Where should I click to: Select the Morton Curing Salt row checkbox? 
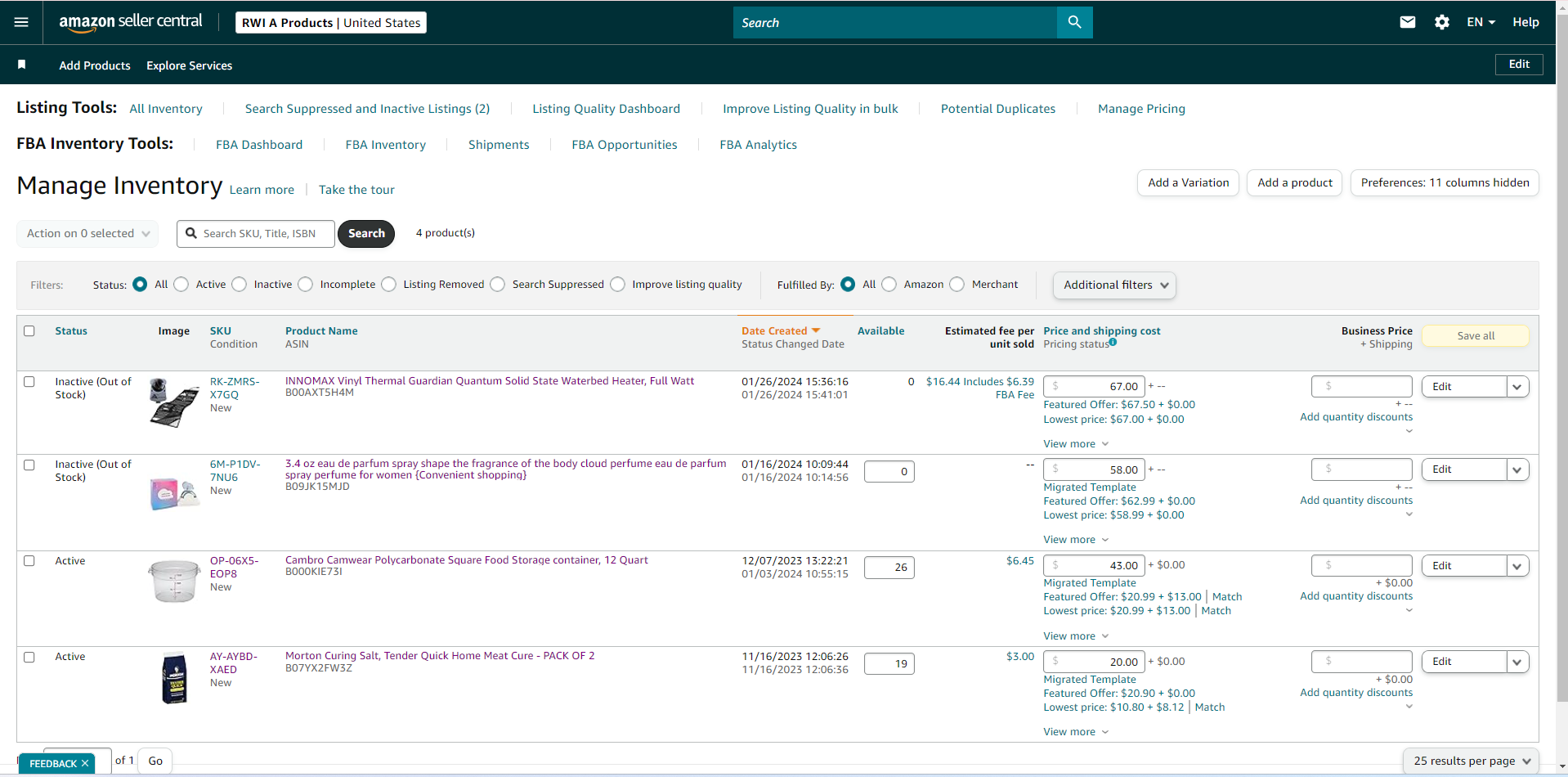coord(29,658)
